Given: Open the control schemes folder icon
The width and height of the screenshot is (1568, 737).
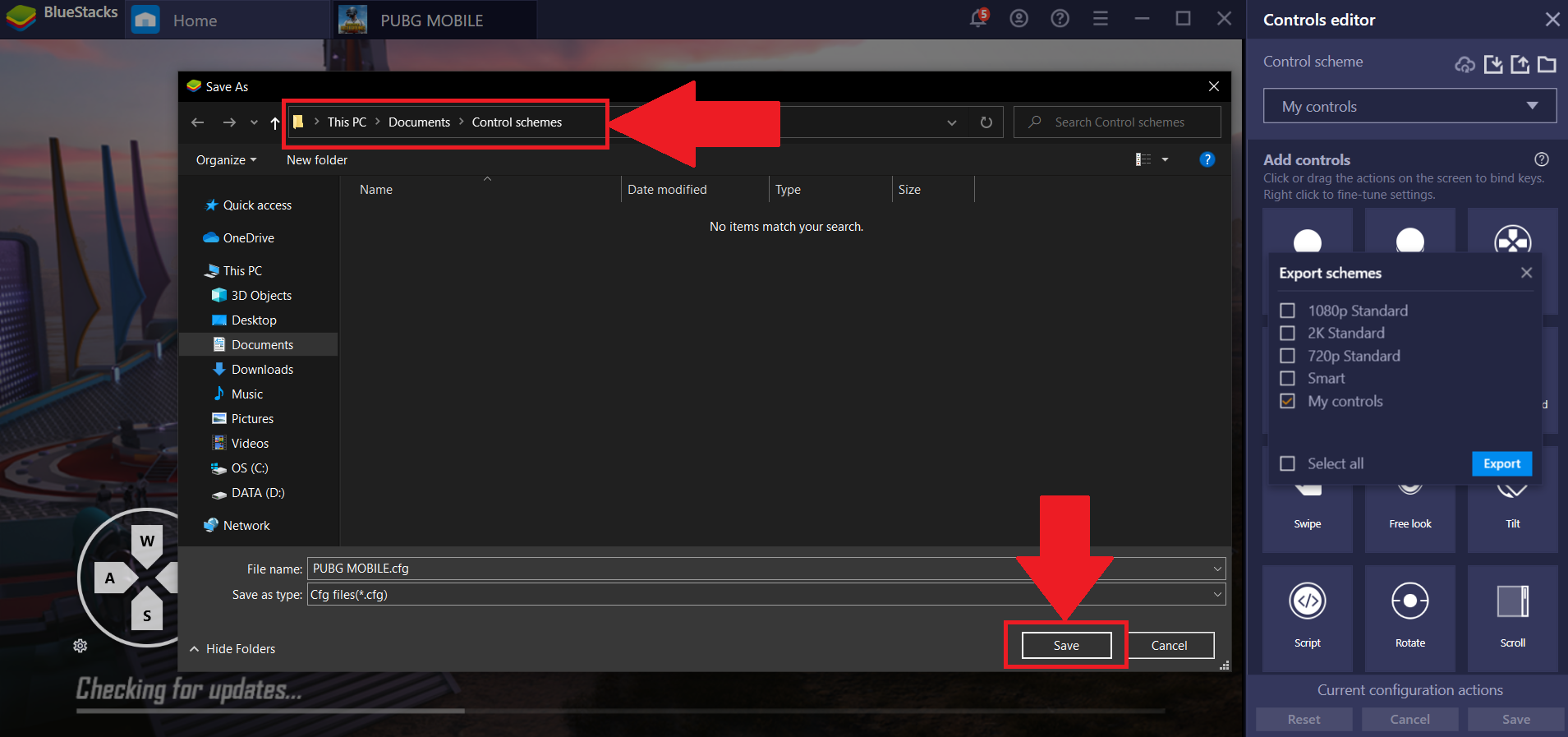Looking at the screenshot, I should point(1547,64).
